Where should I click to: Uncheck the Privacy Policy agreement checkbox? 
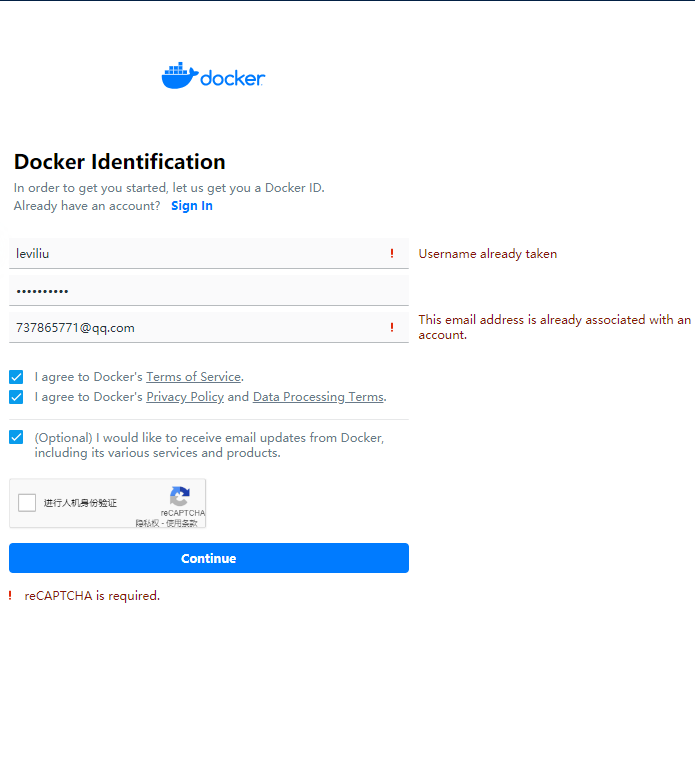(16, 397)
